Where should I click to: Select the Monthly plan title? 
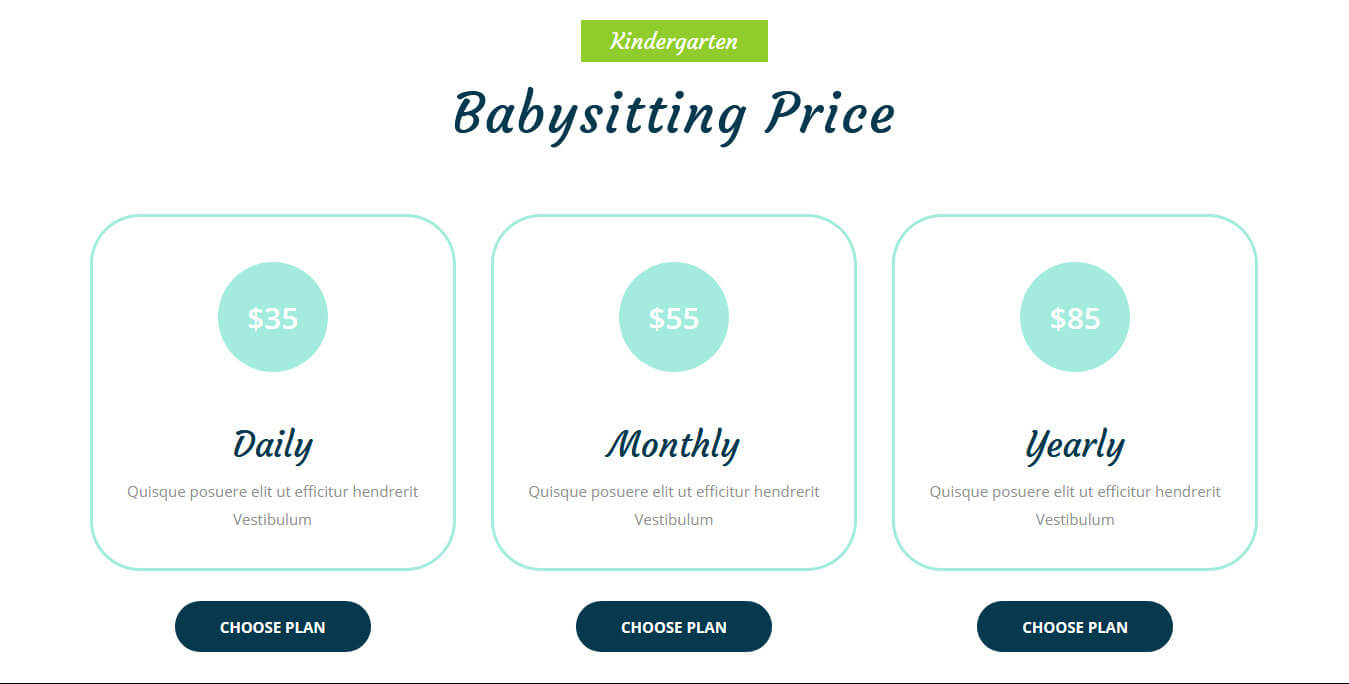[x=674, y=445]
